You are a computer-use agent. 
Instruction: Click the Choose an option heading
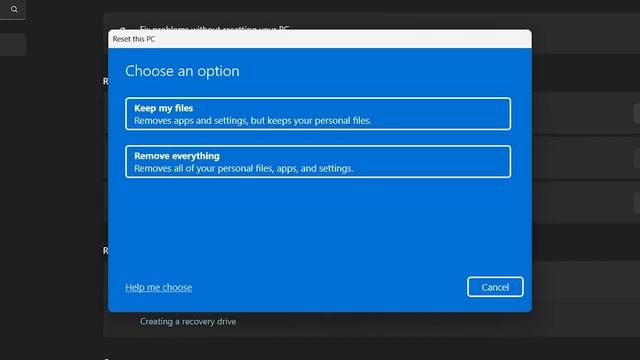click(182, 71)
